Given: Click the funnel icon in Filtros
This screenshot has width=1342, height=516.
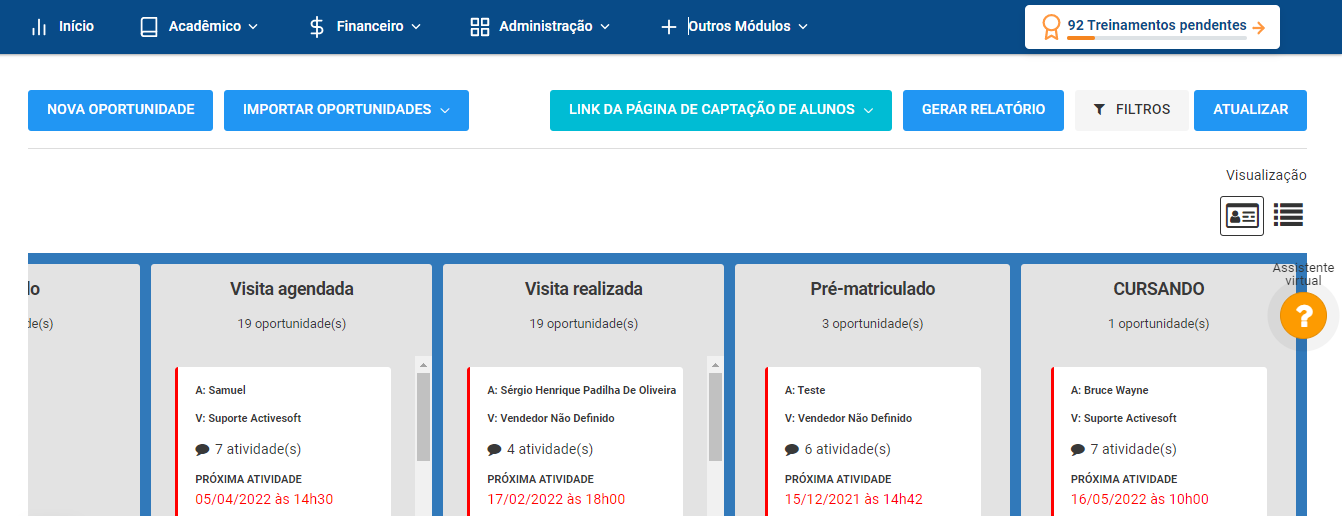Looking at the screenshot, I should tap(1100, 110).
